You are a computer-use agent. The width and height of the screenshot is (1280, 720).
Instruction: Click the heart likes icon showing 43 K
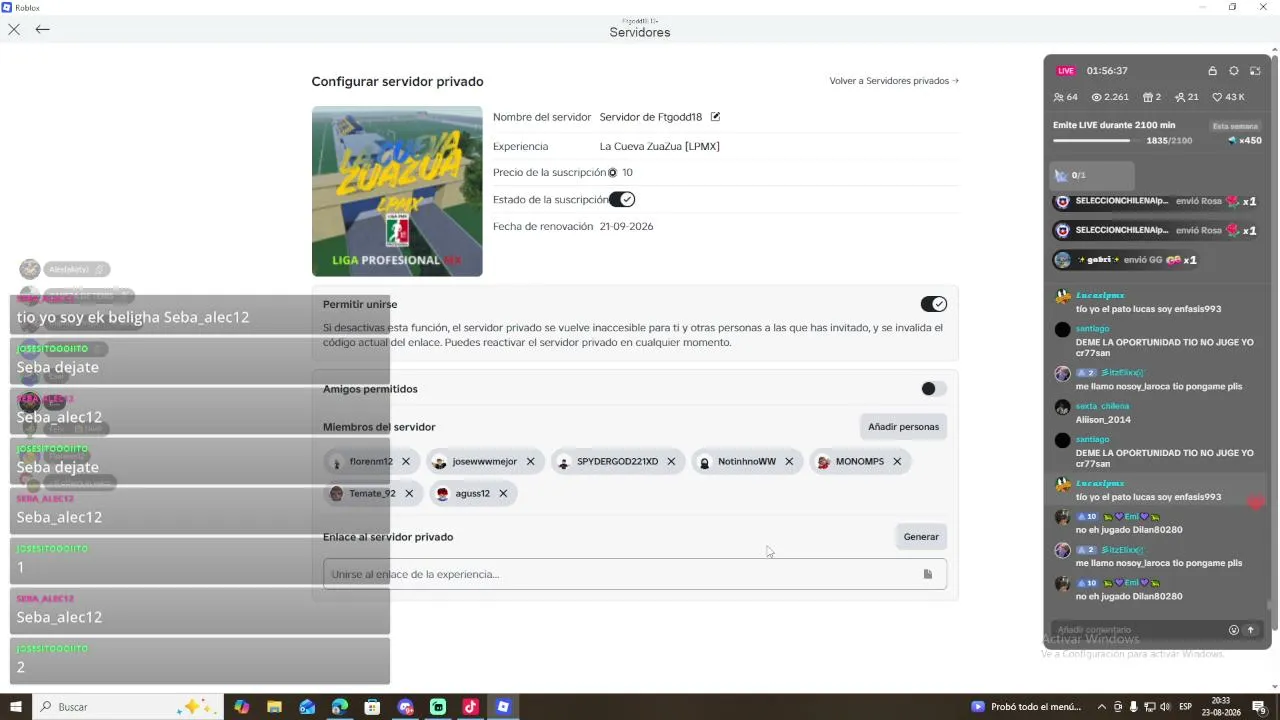tap(1217, 97)
